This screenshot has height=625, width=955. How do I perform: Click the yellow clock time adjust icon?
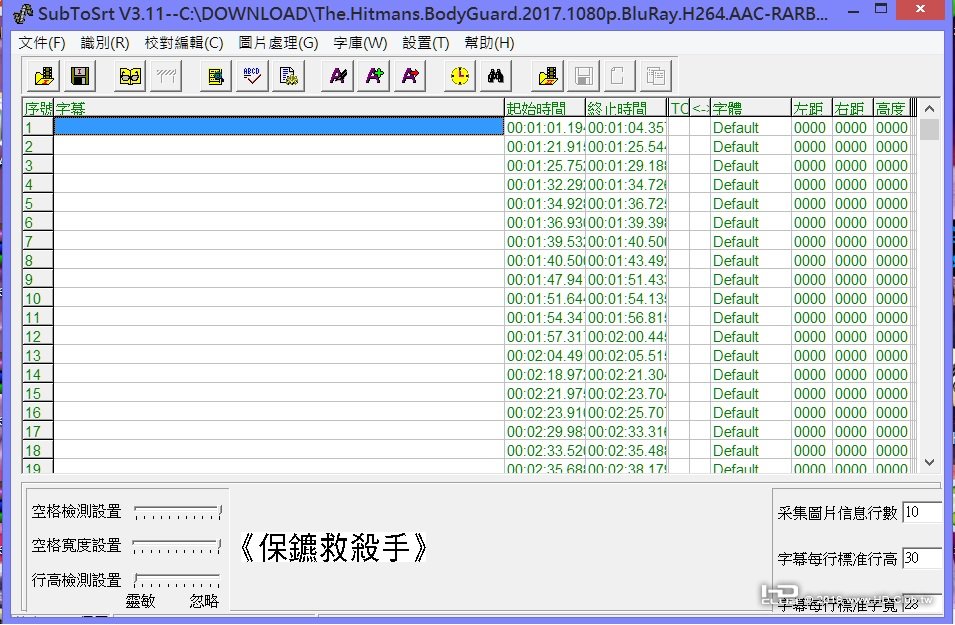click(x=460, y=76)
